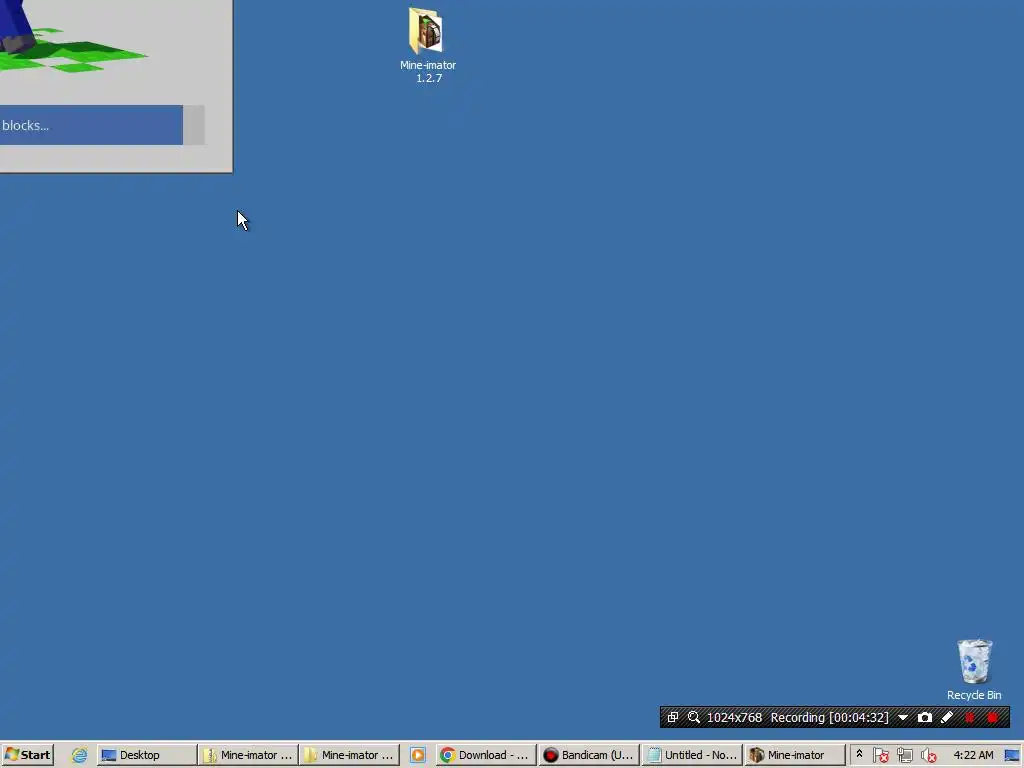Open the Mine-imator 1.2.7 desktop folder
The width and height of the screenshot is (1024, 768).
click(x=428, y=44)
